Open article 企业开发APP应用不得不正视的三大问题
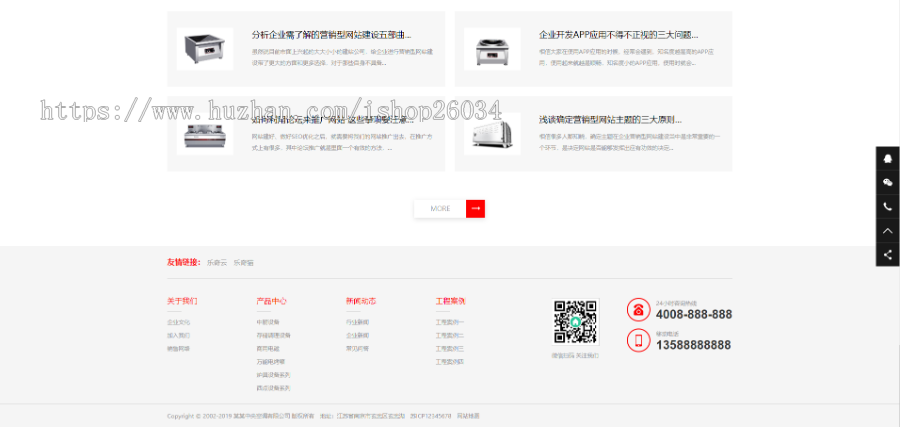Screen dimensions: 900x427 (x=618, y=35)
